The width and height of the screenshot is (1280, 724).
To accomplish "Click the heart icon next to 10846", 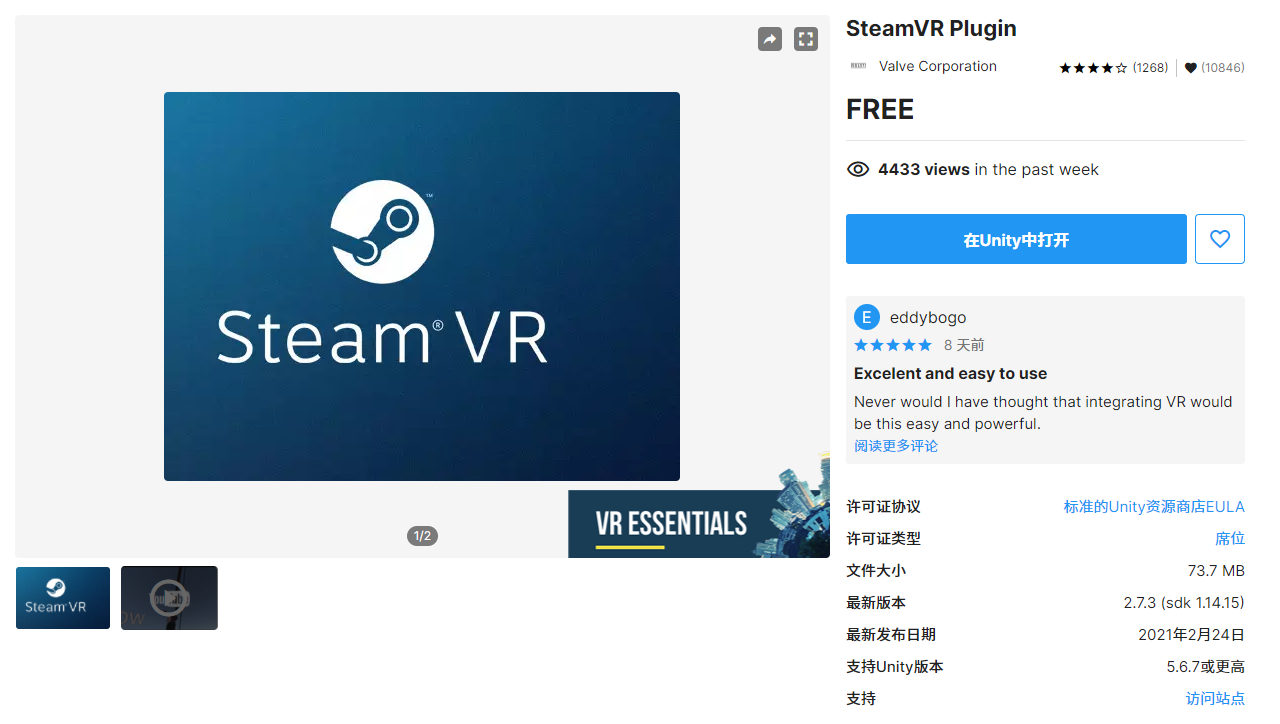I will tap(1191, 68).
